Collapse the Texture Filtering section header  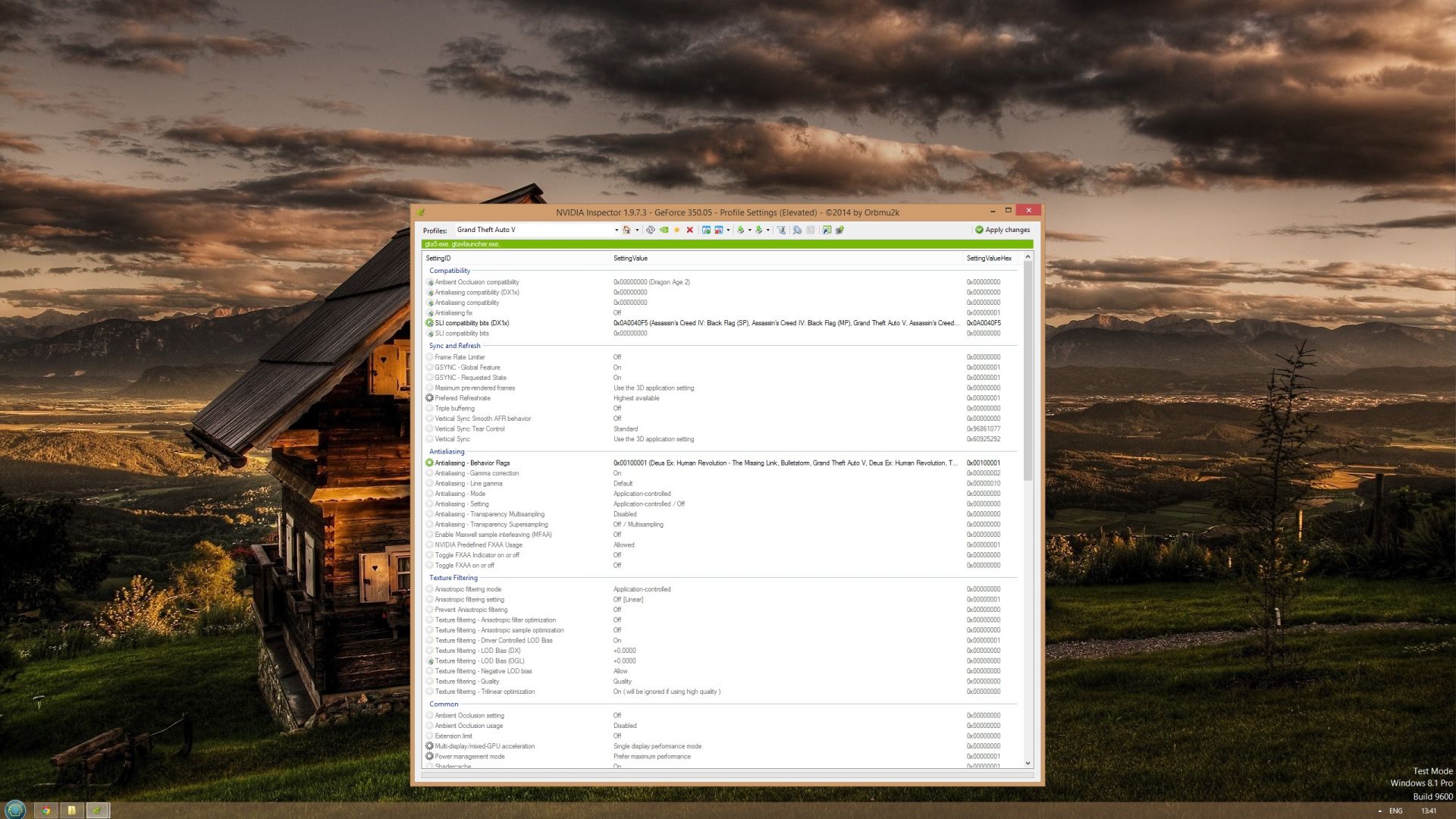[x=453, y=578]
